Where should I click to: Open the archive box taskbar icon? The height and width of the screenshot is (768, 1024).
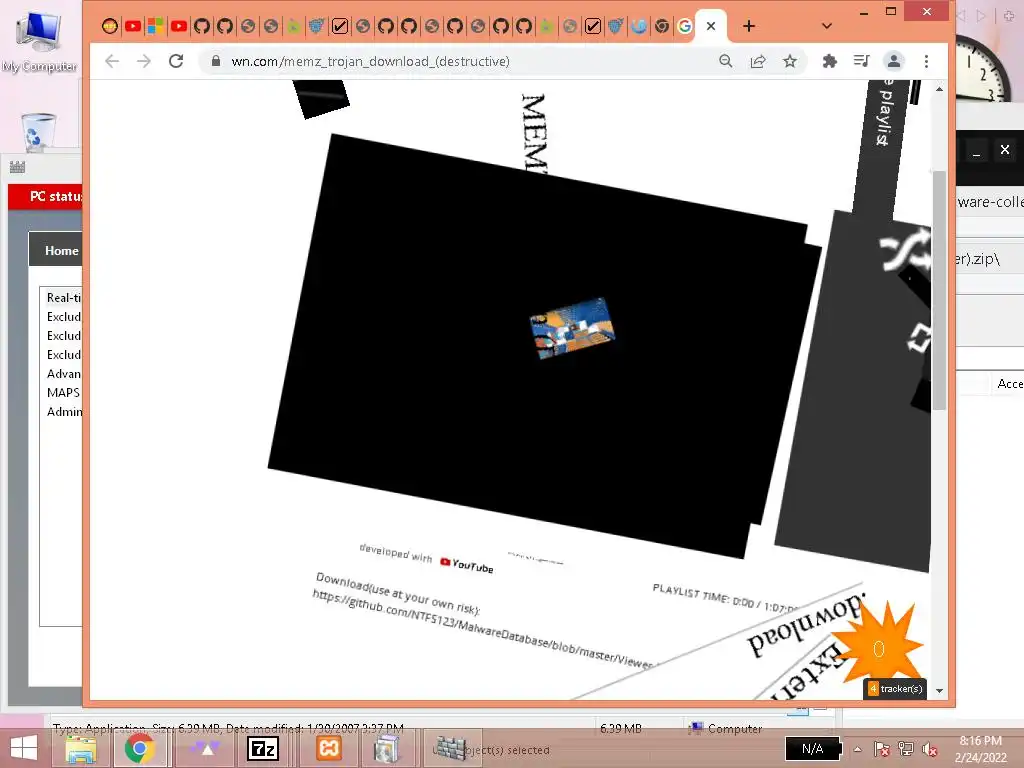pyautogui.click(x=387, y=748)
